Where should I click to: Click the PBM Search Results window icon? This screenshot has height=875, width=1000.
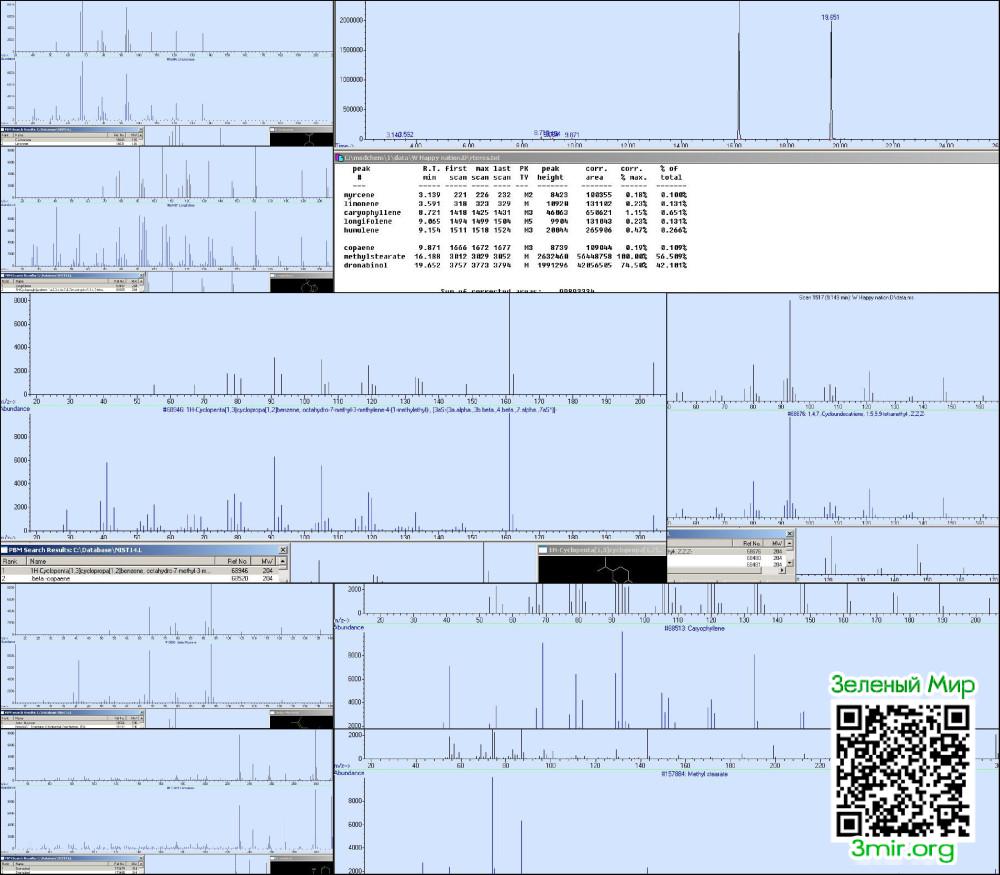[x=4, y=550]
